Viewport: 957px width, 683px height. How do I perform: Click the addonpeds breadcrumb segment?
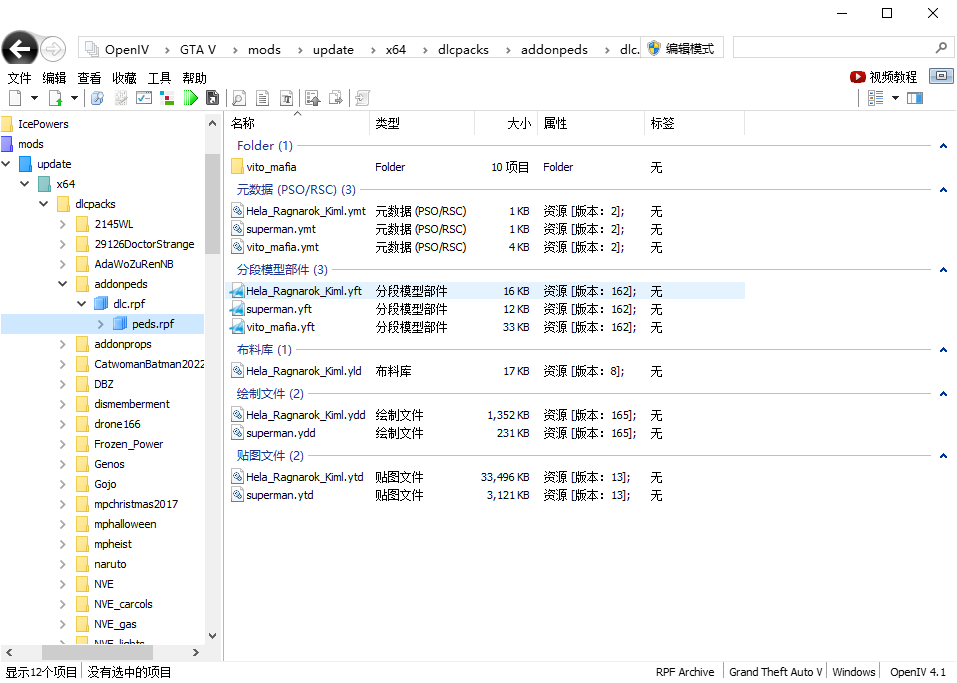[x=554, y=49]
